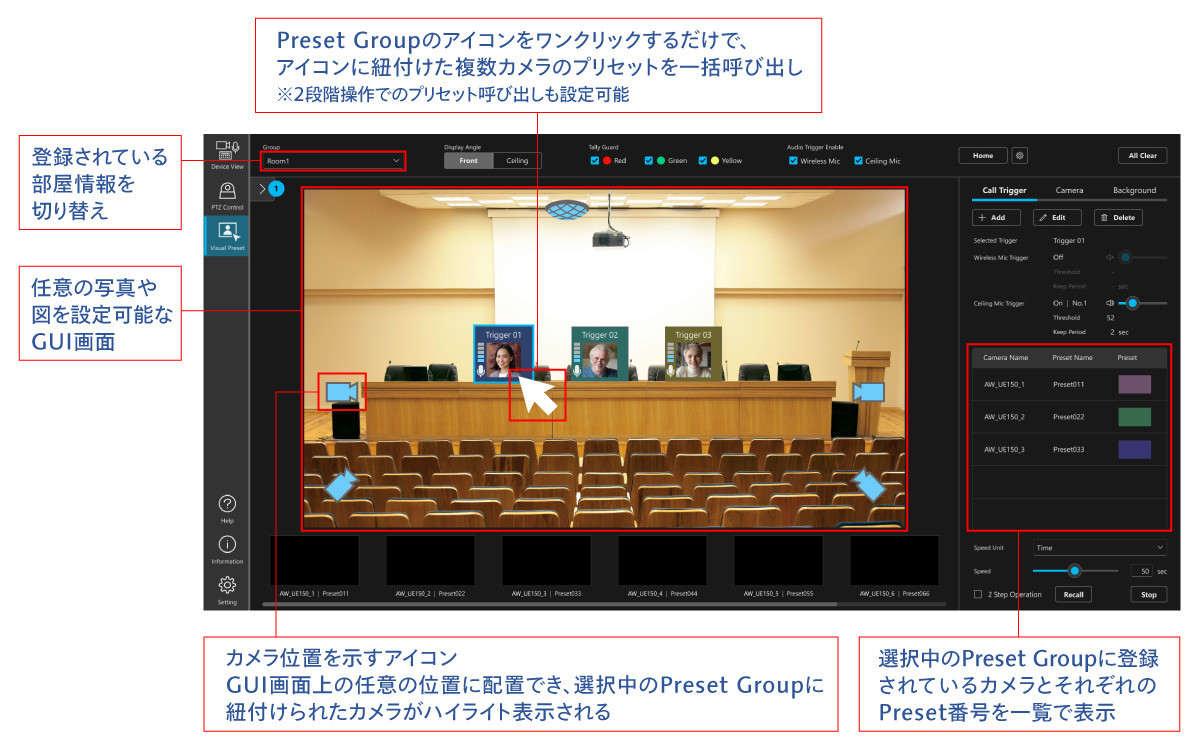
Task: Expand the Speed Unit Time dropdown
Action: point(1099,548)
